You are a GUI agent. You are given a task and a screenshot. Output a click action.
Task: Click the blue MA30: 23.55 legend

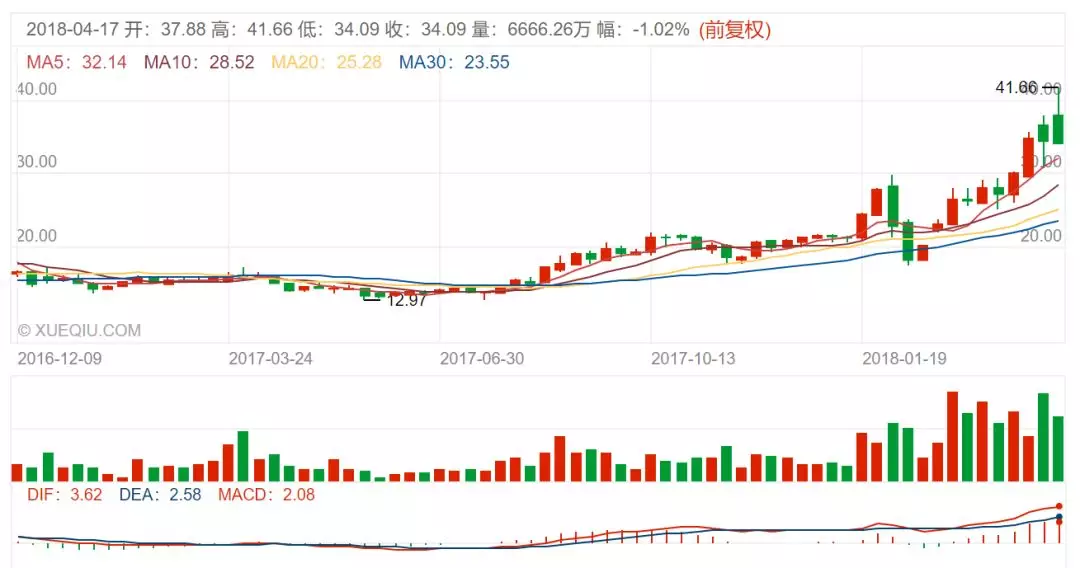click(x=454, y=63)
